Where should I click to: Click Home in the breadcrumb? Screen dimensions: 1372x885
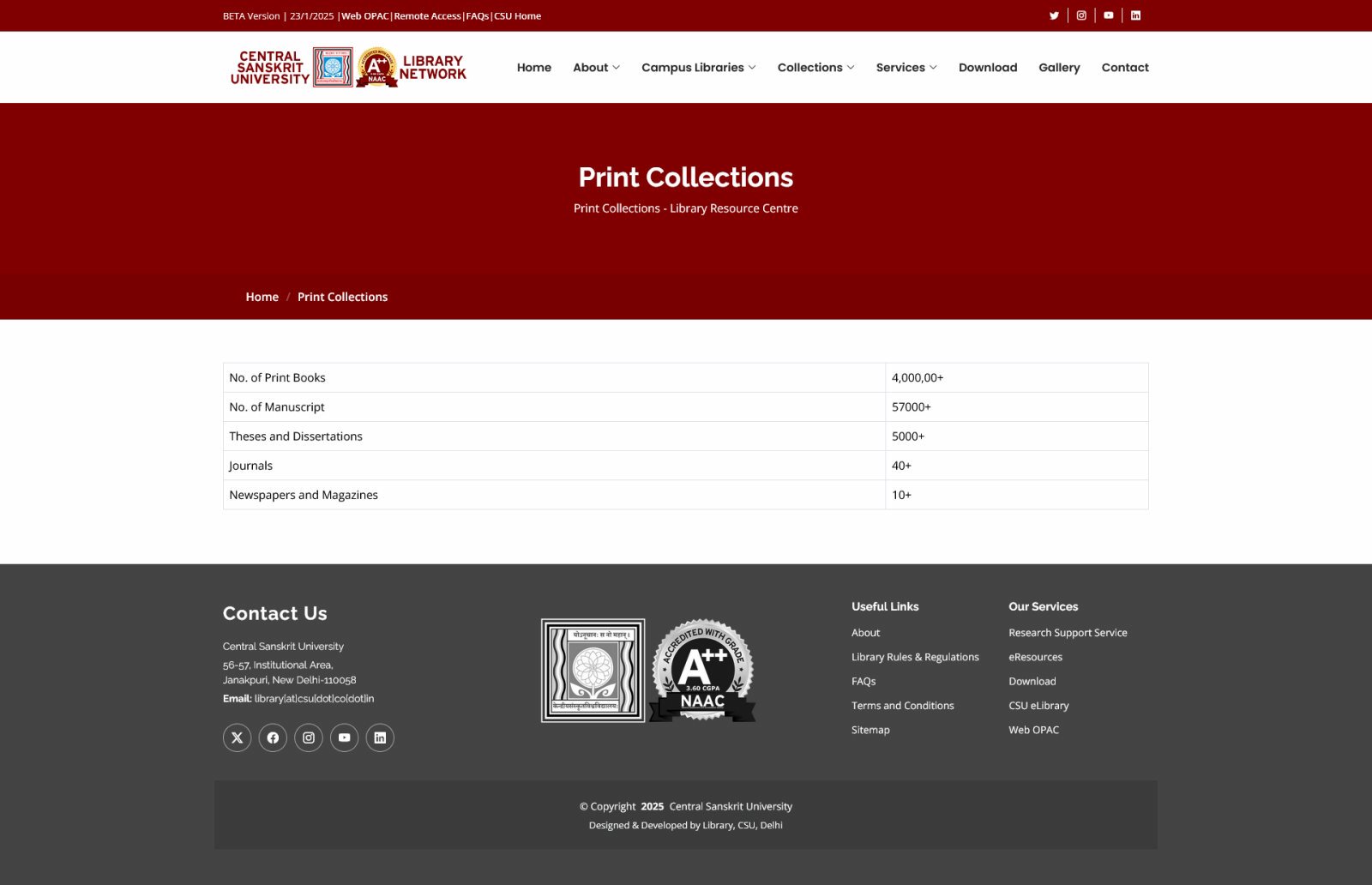coord(262,297)
